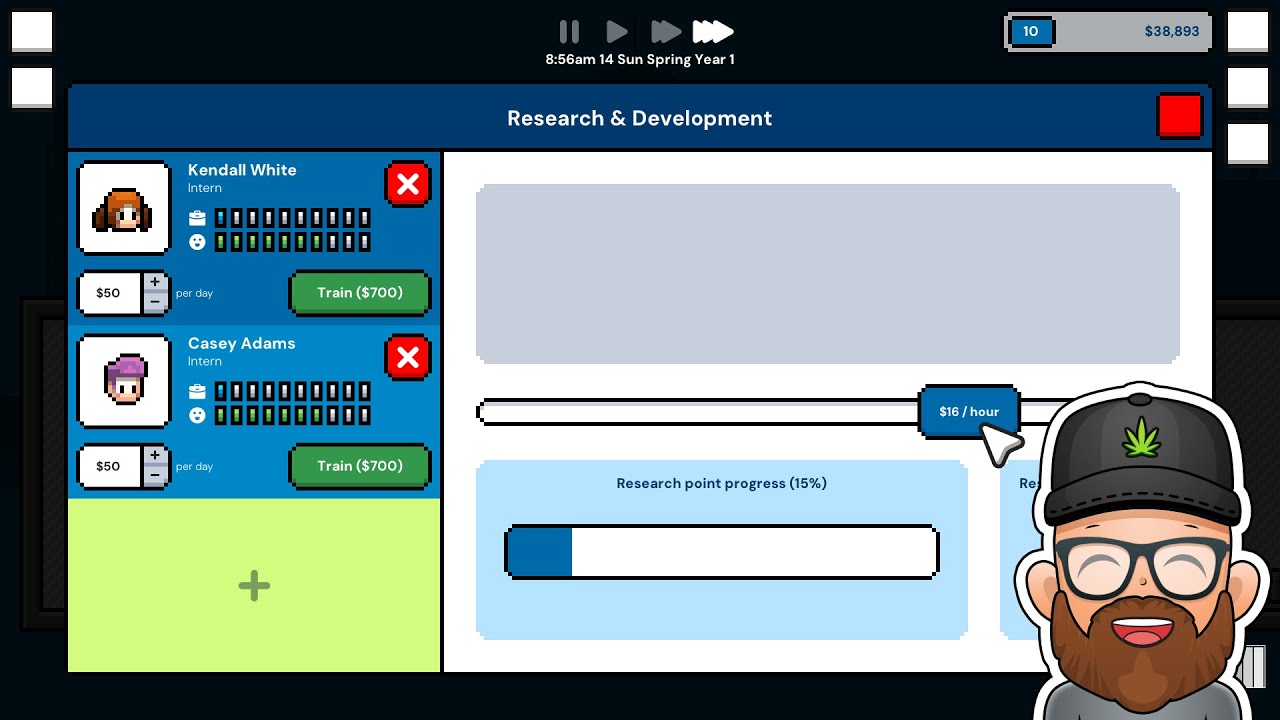
Task: Click Casey Adams's happiness level bar
Action: click(x=292, y=415)
